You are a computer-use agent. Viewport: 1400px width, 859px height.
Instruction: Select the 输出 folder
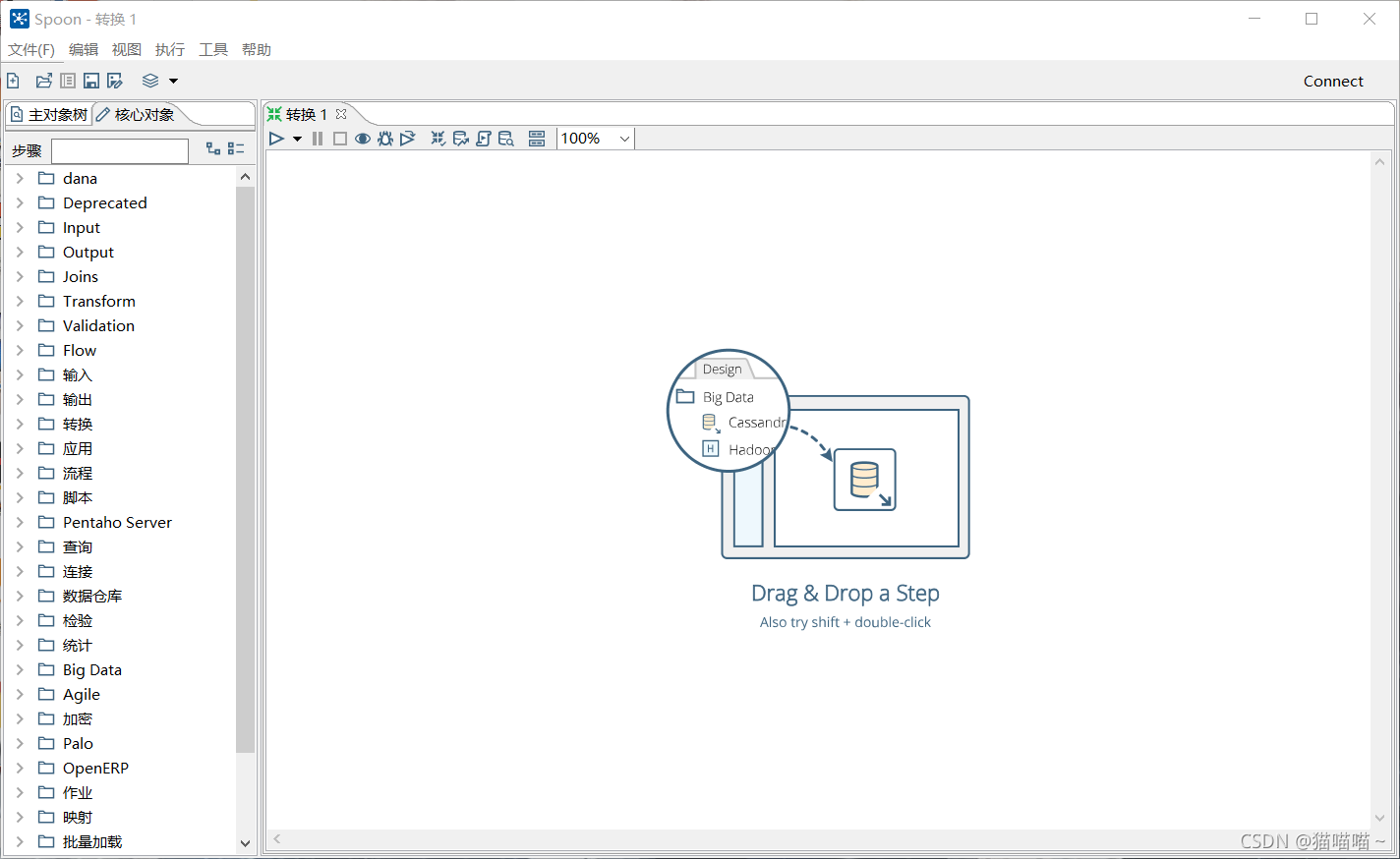coord(78,399)
